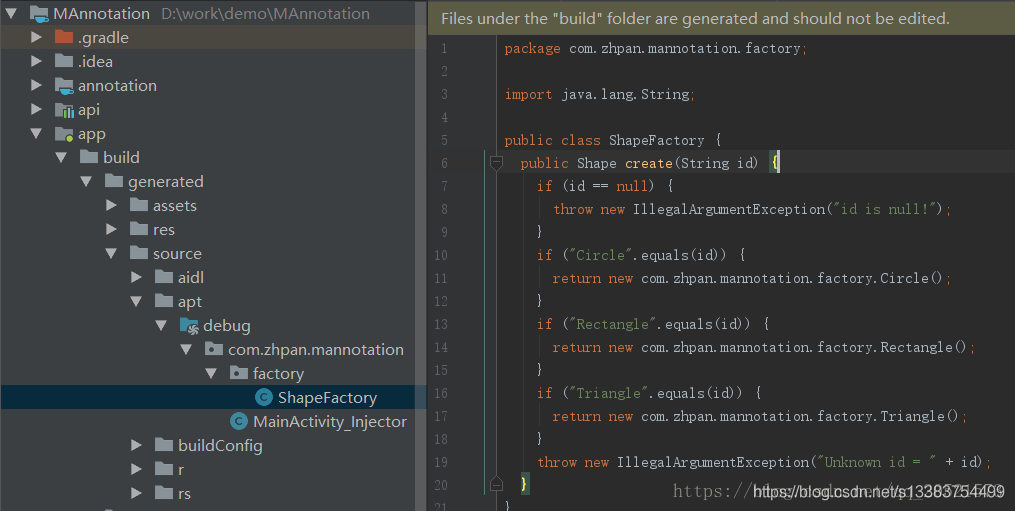Click the "Circle" string literal

pyautogui.click(x=600, y=255)
